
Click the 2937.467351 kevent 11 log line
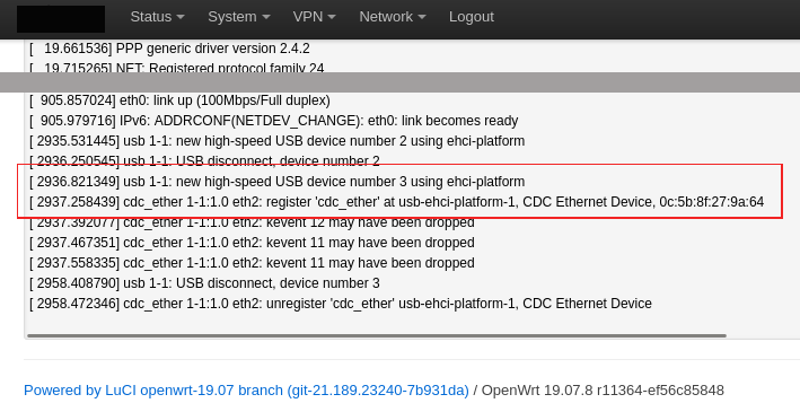point(252,242)
